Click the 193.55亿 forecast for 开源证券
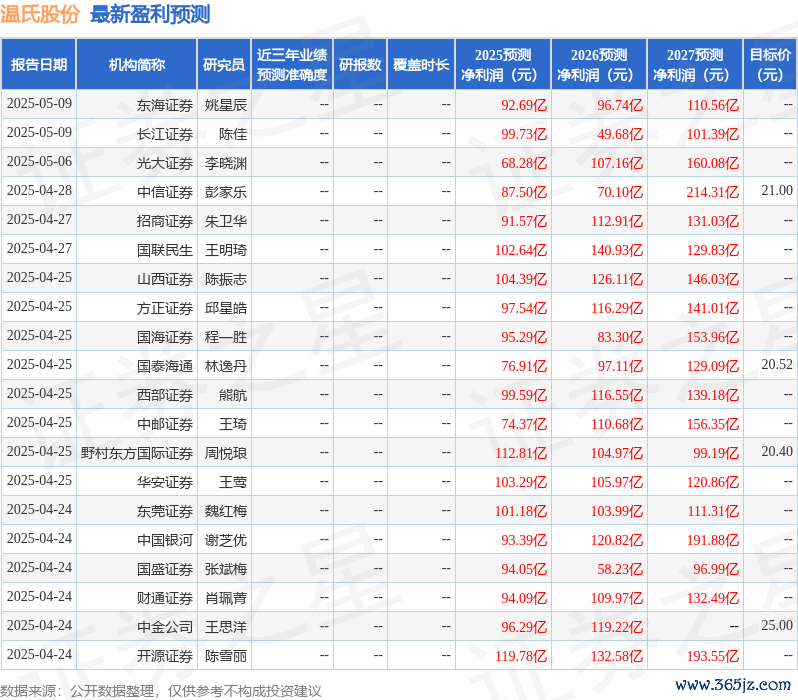798x700 pixels. (712, 656)
